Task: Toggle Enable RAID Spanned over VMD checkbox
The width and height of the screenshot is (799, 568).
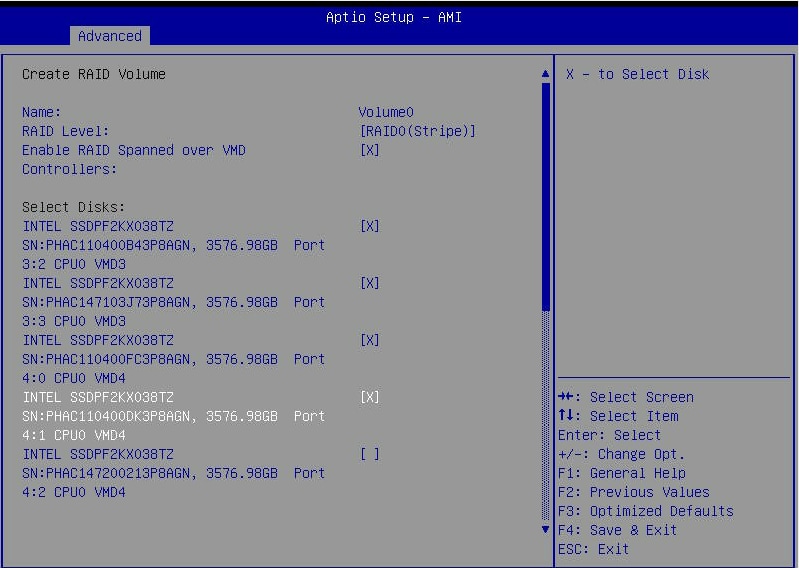Action: click(x=369, y=150)
